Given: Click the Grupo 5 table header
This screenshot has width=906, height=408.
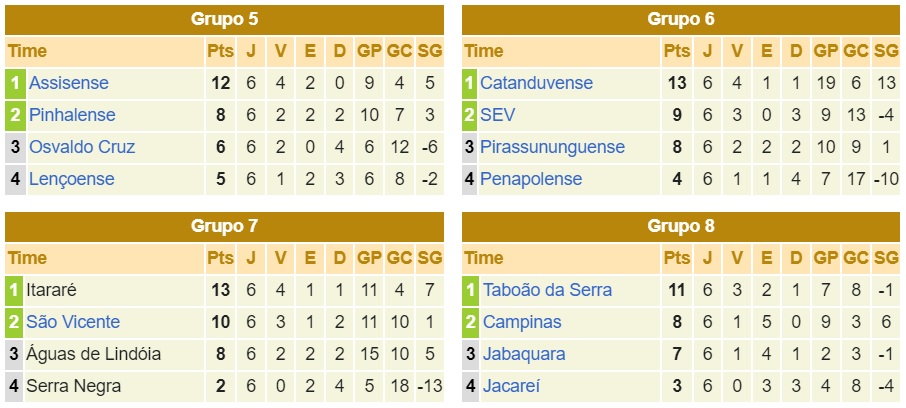Looking at the screenshot, I should coord(224,19).
